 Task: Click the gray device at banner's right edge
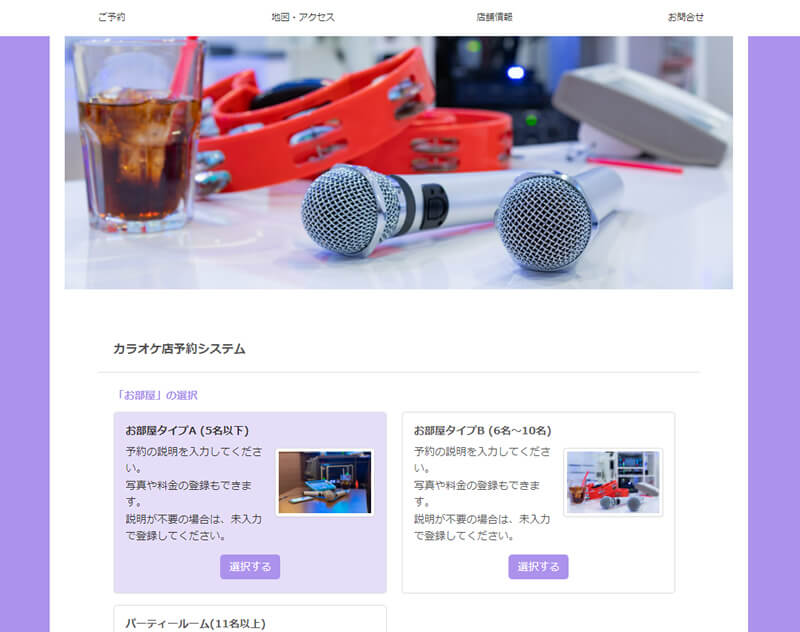[640, 110]
